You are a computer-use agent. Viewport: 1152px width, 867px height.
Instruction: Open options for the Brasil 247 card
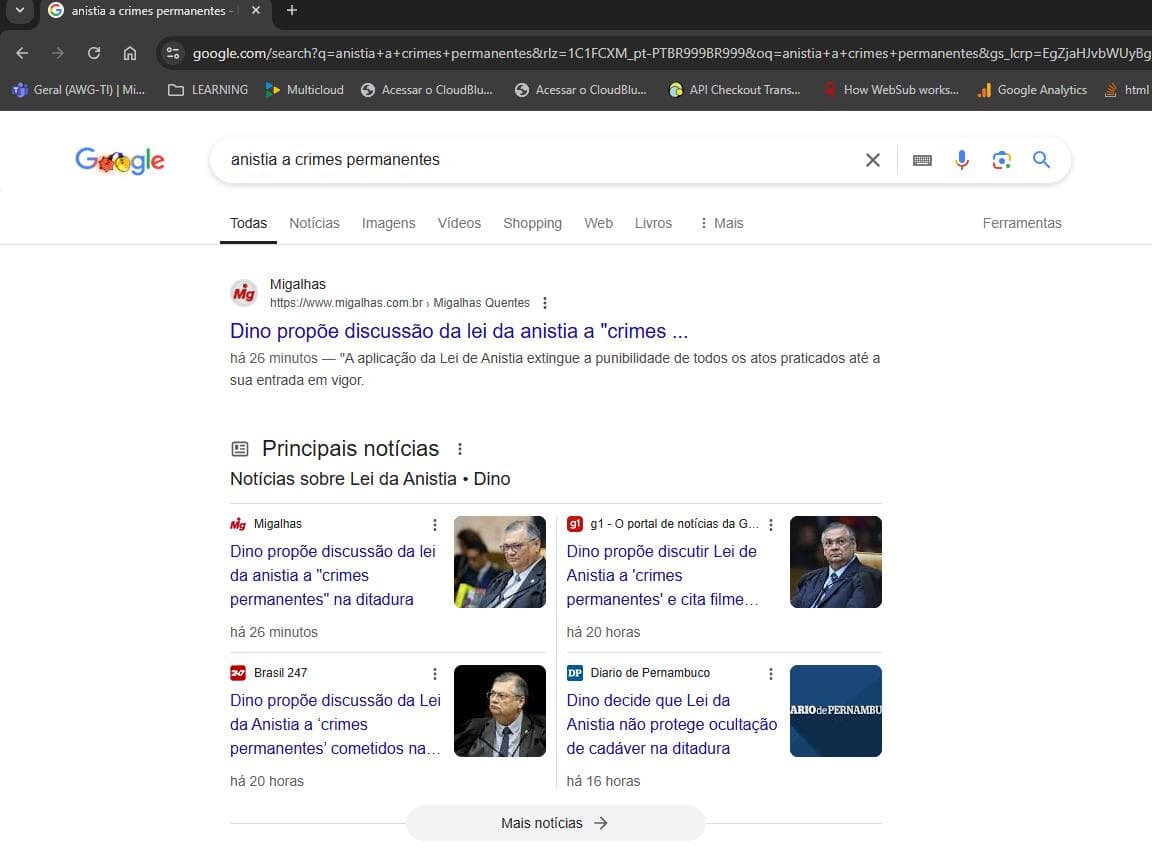click(435, 674)
